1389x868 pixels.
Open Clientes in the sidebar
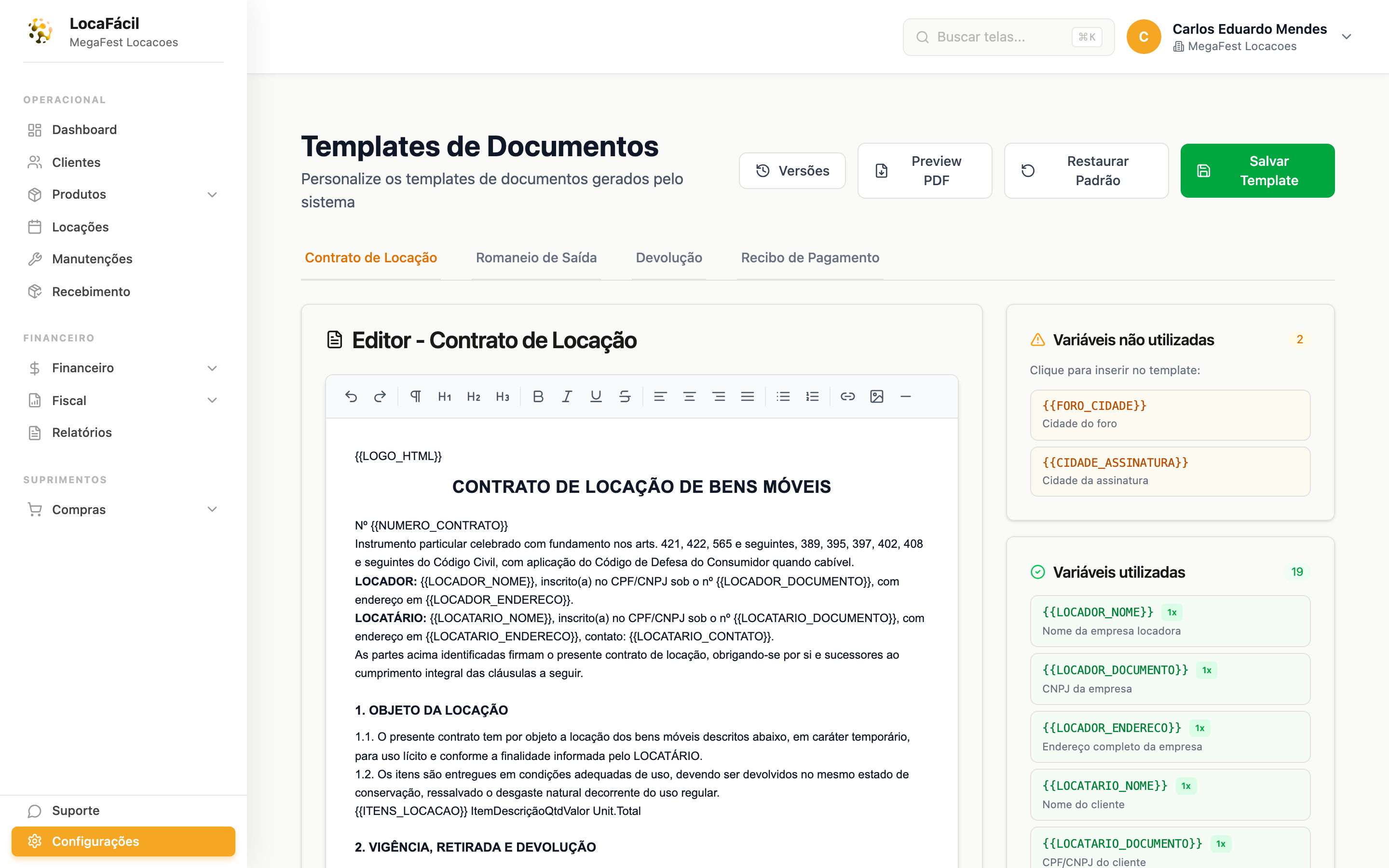point(123,163)
